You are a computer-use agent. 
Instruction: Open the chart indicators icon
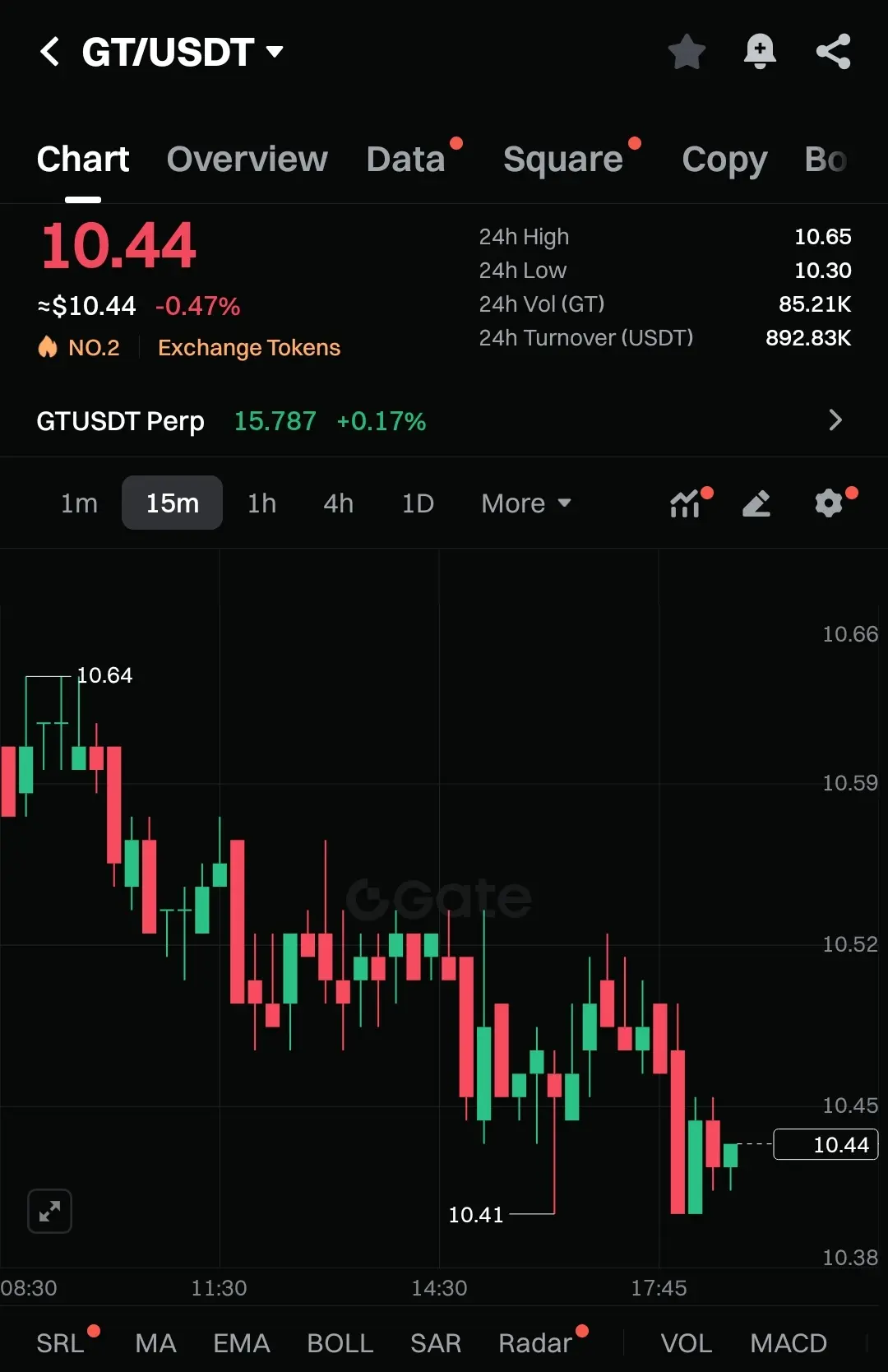[685, 503]
